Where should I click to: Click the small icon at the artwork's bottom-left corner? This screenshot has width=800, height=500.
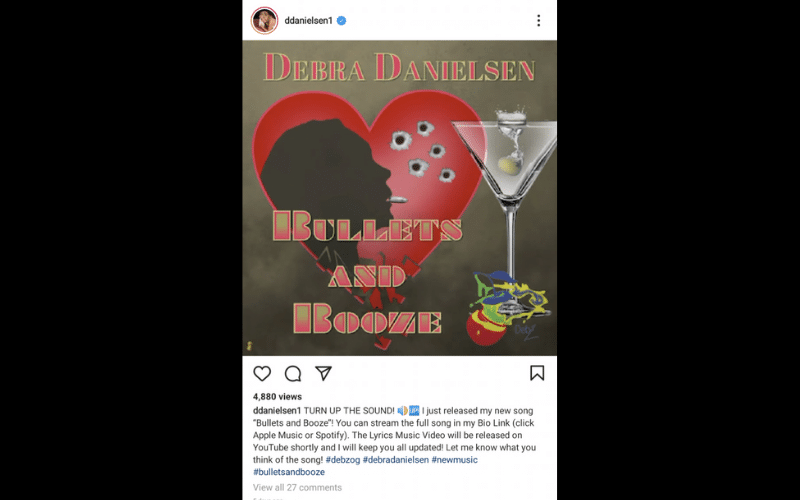pyautogui.click(x=249, y=346)
